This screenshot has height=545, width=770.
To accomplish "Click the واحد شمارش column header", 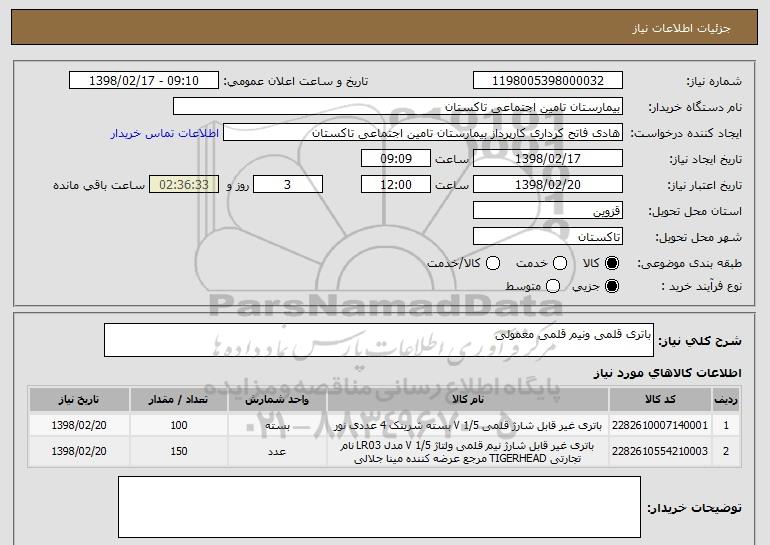I will [277, 400].
